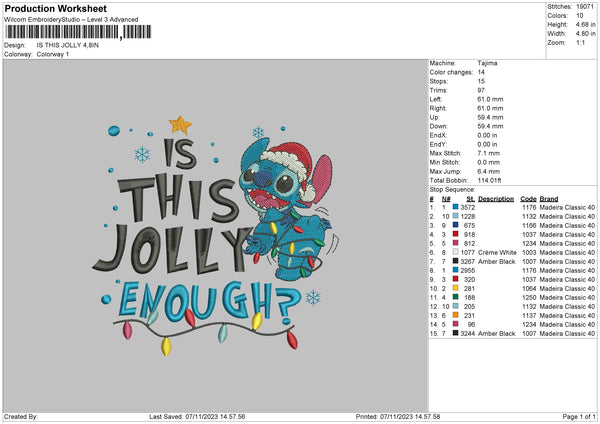
Task: Click the N# column header
Action: pyautogui.click(x=446, y=199)
